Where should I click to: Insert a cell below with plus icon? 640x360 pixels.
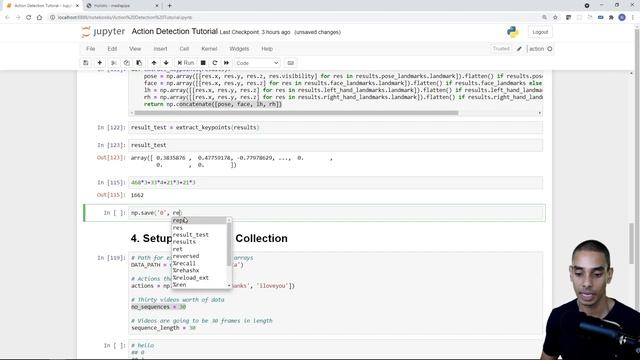[x=99, y=63]
